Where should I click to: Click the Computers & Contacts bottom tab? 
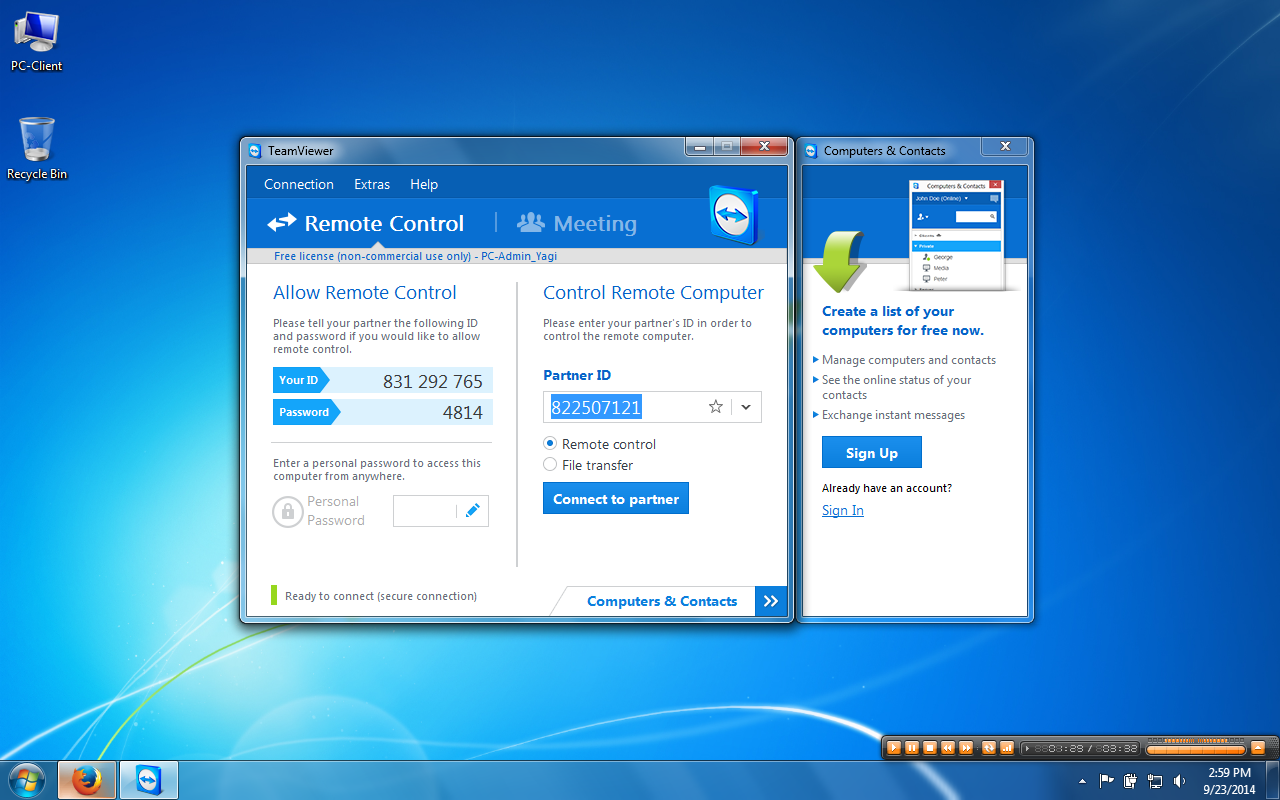coord(662,601)
